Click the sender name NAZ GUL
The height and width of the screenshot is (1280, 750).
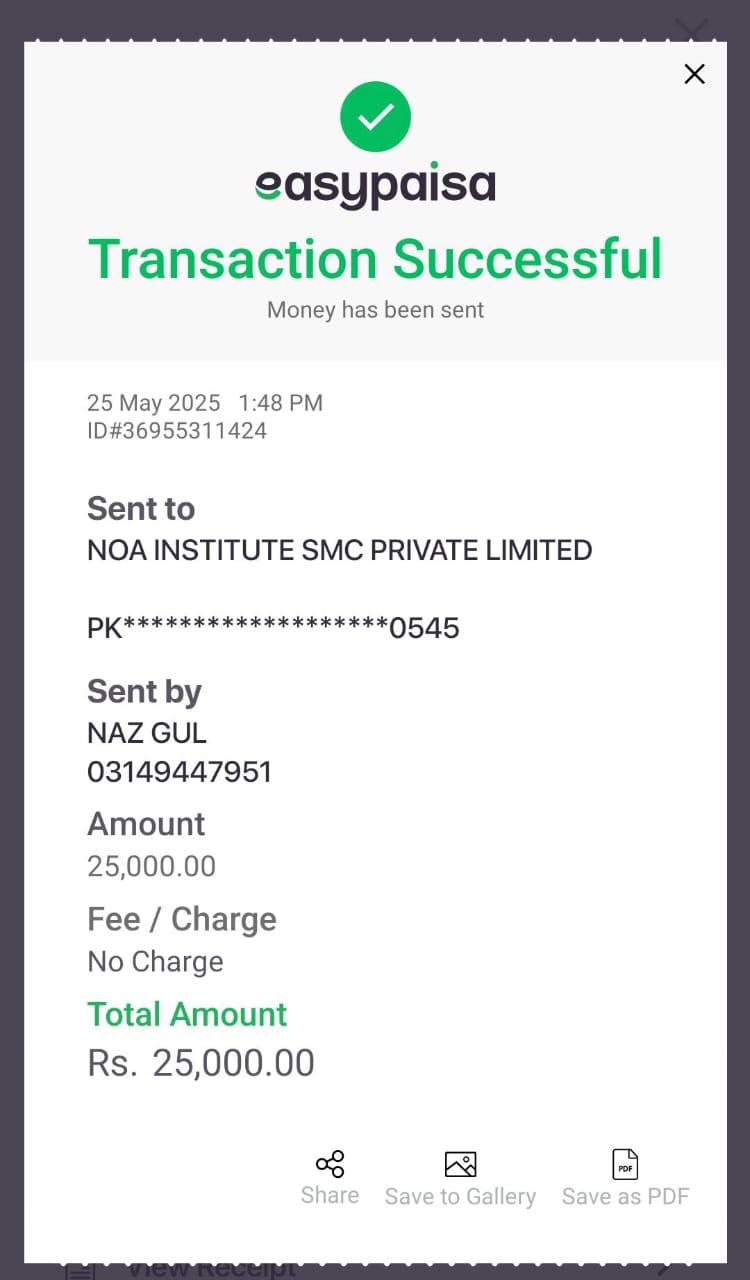(x=147, y=733)
